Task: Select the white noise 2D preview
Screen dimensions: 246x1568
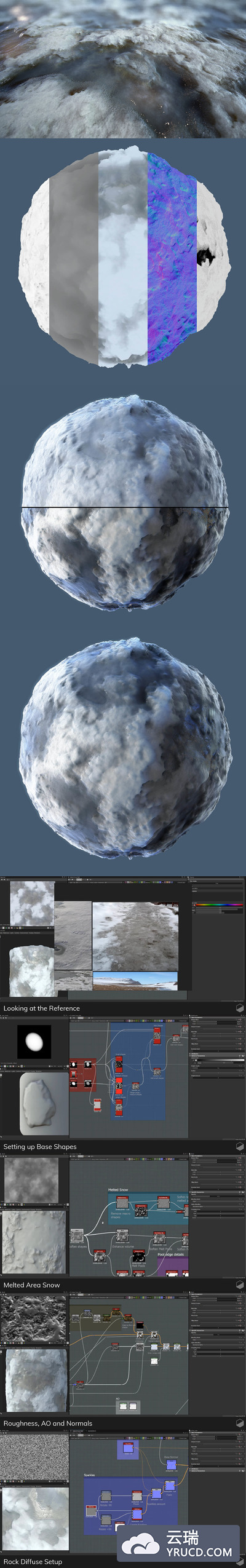Action: [34, 1457]
